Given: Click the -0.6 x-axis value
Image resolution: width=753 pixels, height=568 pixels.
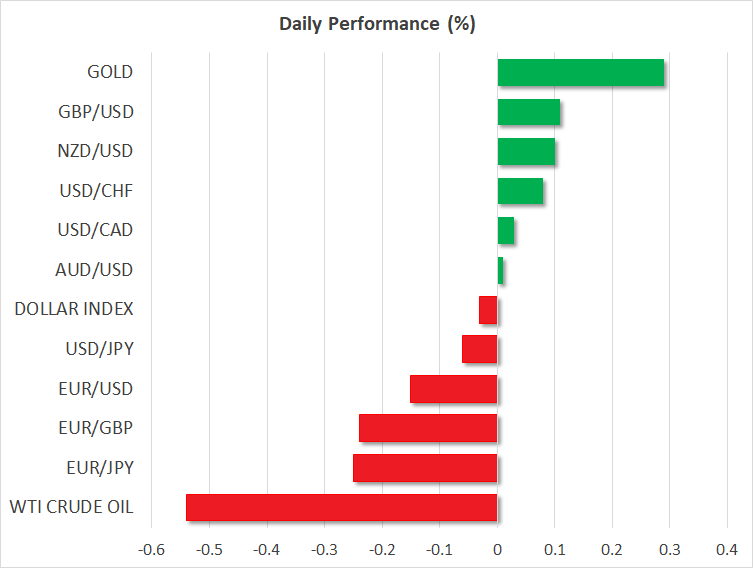Looking at the screenshot, I should [x=151, y=549].
